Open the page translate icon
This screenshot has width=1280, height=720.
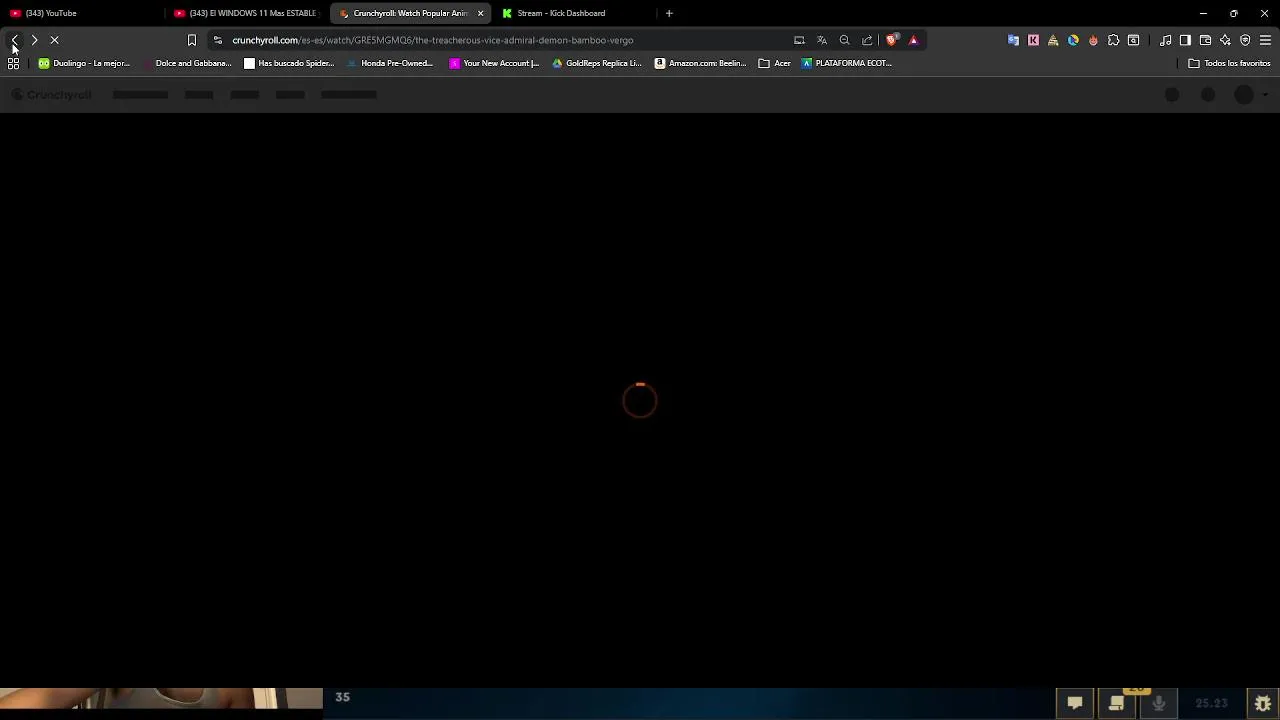822,40
